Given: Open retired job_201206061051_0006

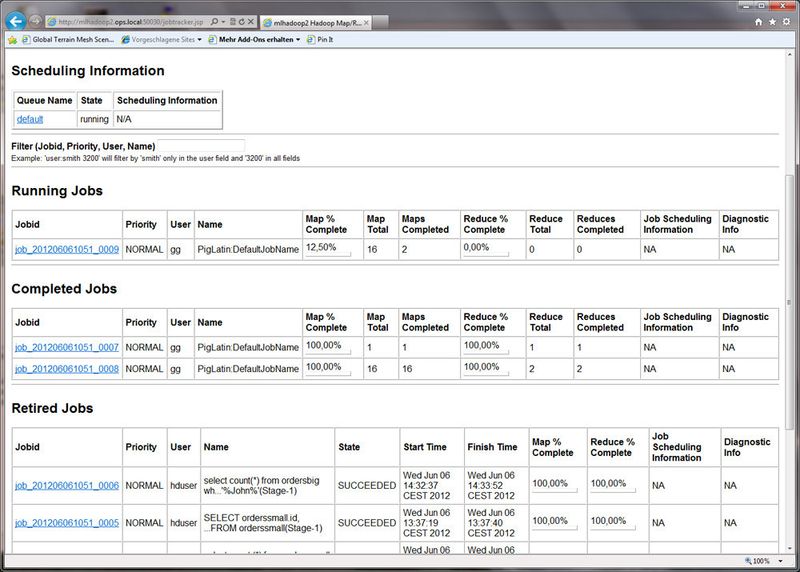Looking at the screenshot, I should pos(67,486).
